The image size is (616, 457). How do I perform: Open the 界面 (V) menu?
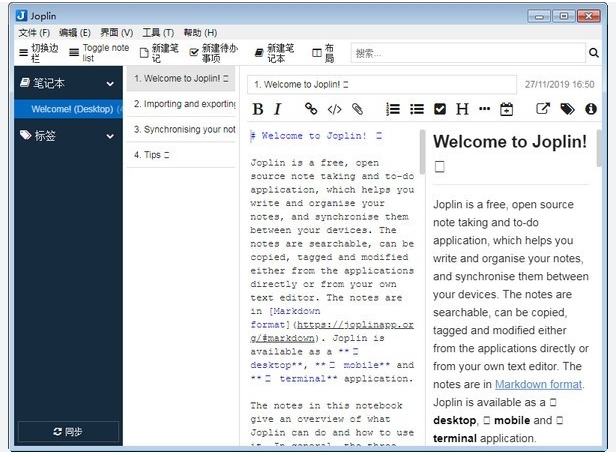117,33
